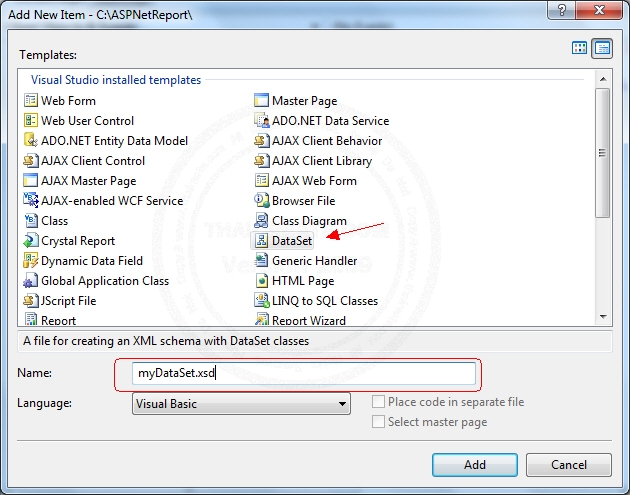Select the LINQ to SQL Classes icon
This screenshot has width=630, height=495.
click(262, 301)
